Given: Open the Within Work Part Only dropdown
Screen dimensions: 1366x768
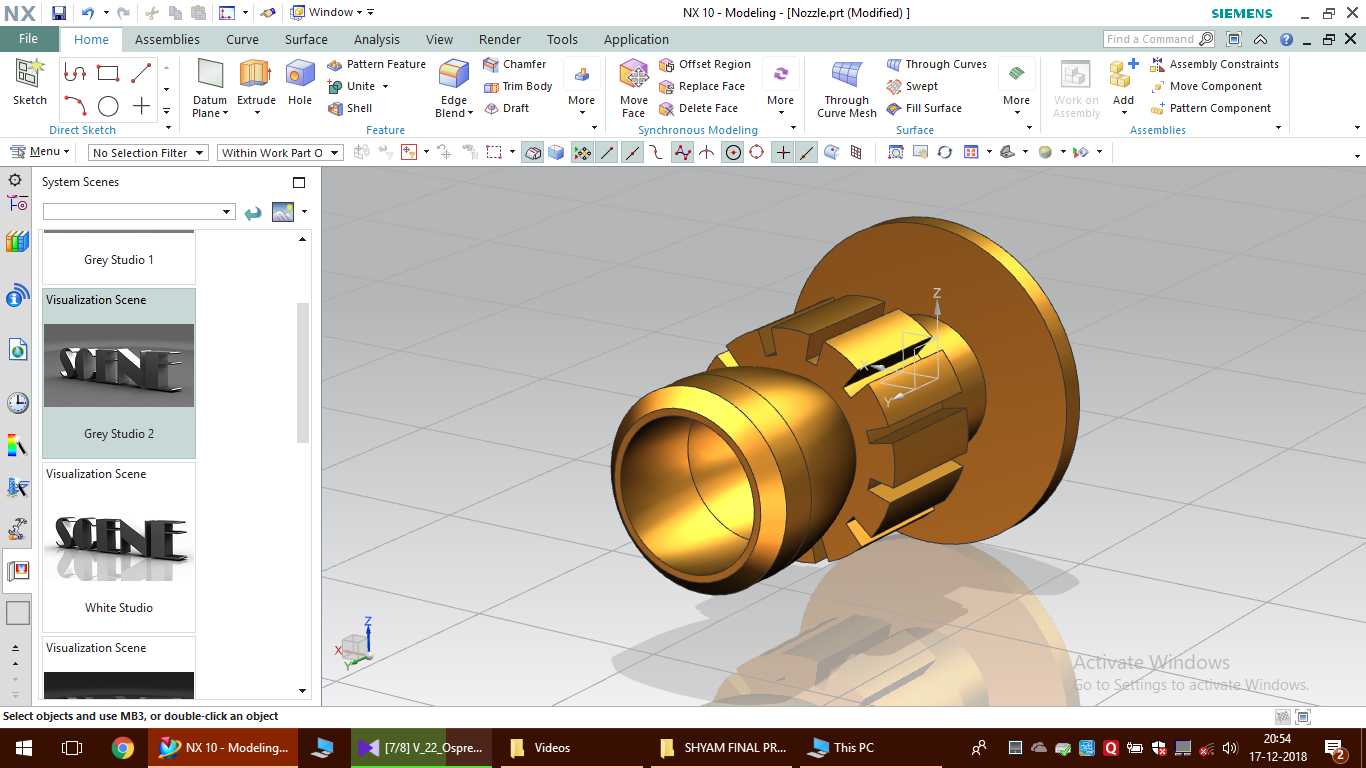Looking at the screenshot, I should 280,153.
